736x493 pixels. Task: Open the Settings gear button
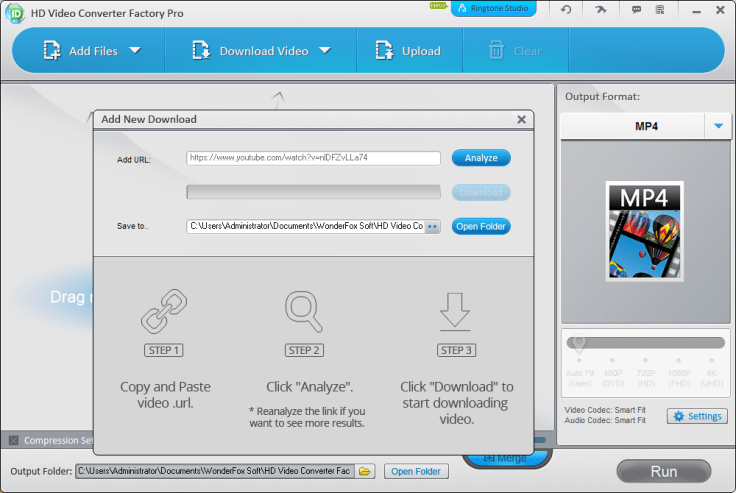[x=697, y=416]
